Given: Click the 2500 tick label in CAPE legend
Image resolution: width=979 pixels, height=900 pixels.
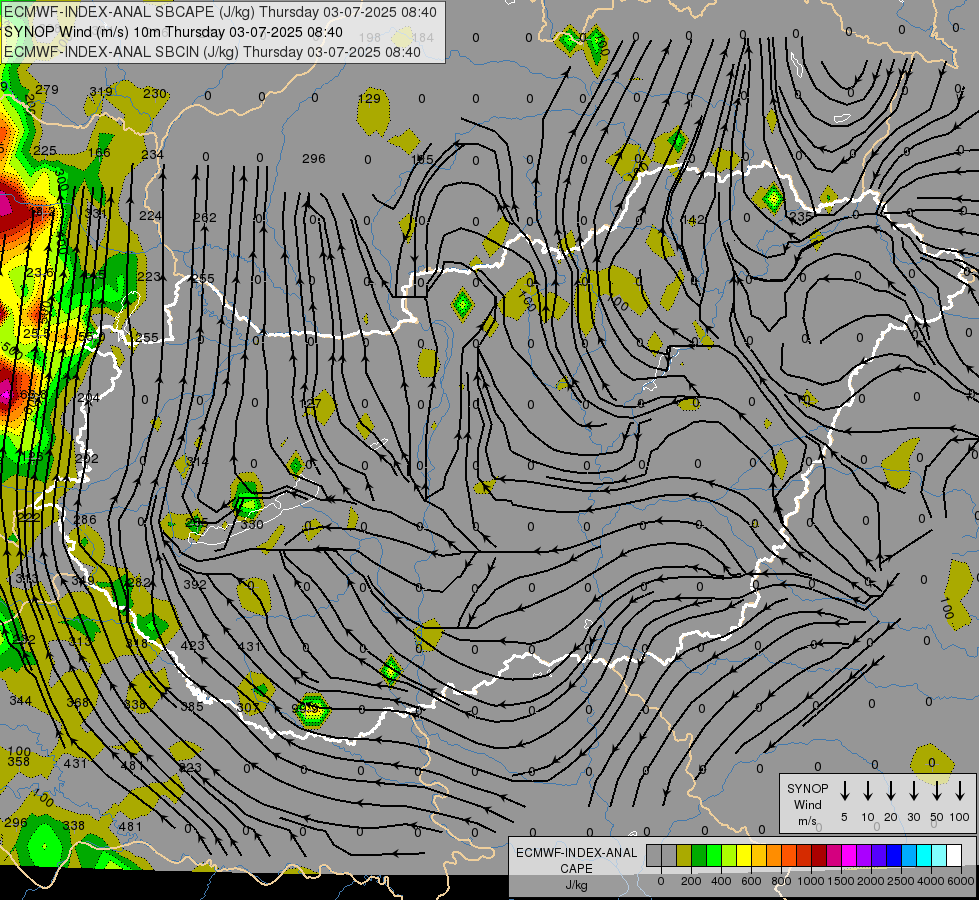Looking at the screenshot, I should 901,881.
